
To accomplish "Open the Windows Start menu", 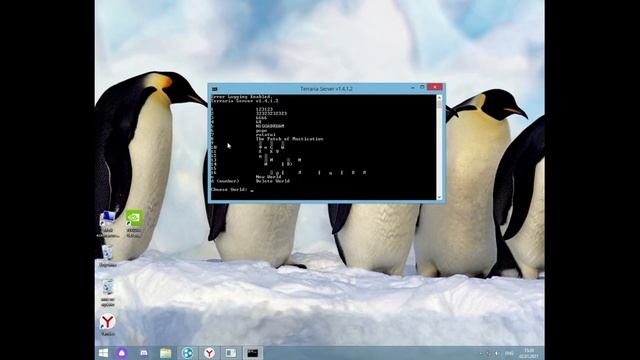I will (103, 353).
